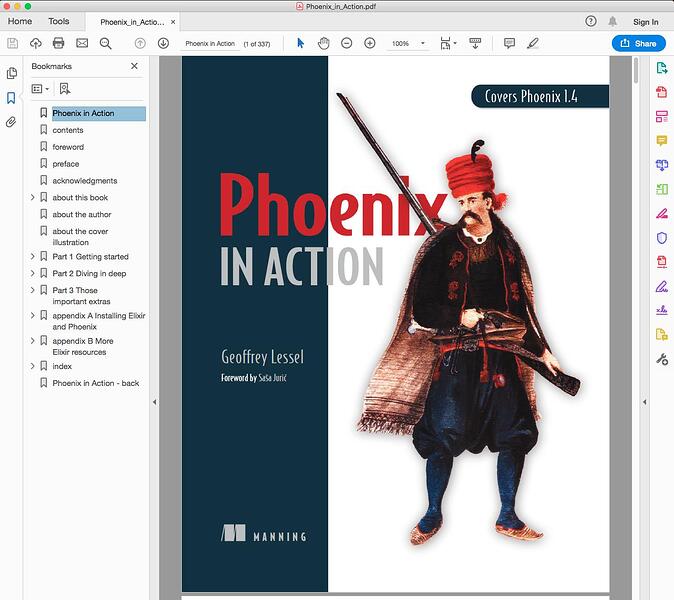674x600 pixels.
Task: Collapse the left navigation pane arrow
Action: coord(155,402)
